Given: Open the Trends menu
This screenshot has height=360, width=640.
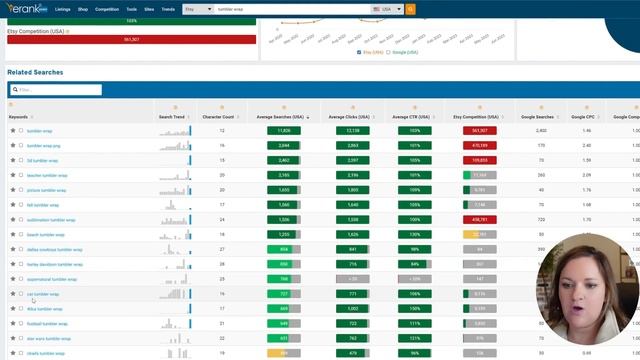Looking at the screenshot, I should (x=168, y=9).
